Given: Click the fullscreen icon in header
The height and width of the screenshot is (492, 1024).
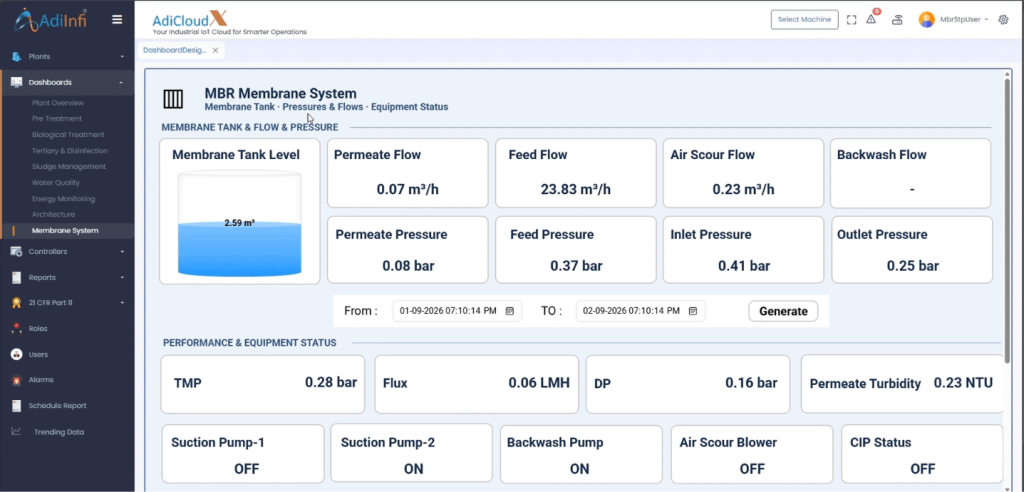Looking at the screenshot, I should 851,20.
